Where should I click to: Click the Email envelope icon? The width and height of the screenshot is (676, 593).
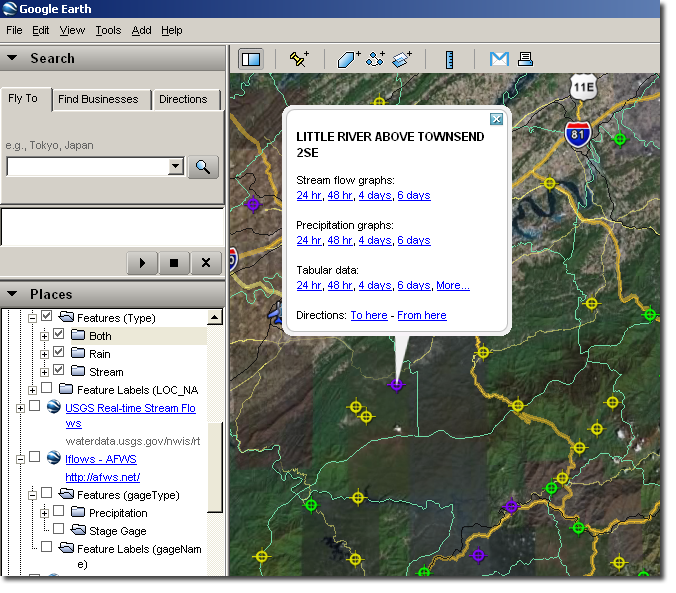tap(499, 59)
